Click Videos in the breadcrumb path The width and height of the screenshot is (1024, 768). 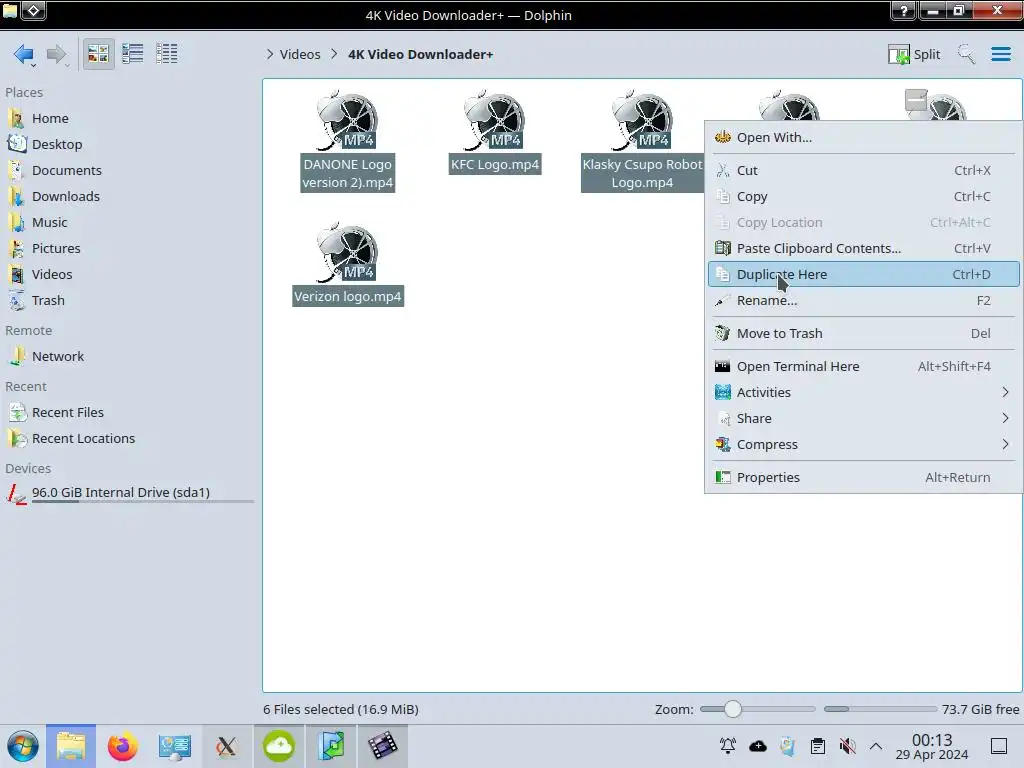[x=300, y=54]
